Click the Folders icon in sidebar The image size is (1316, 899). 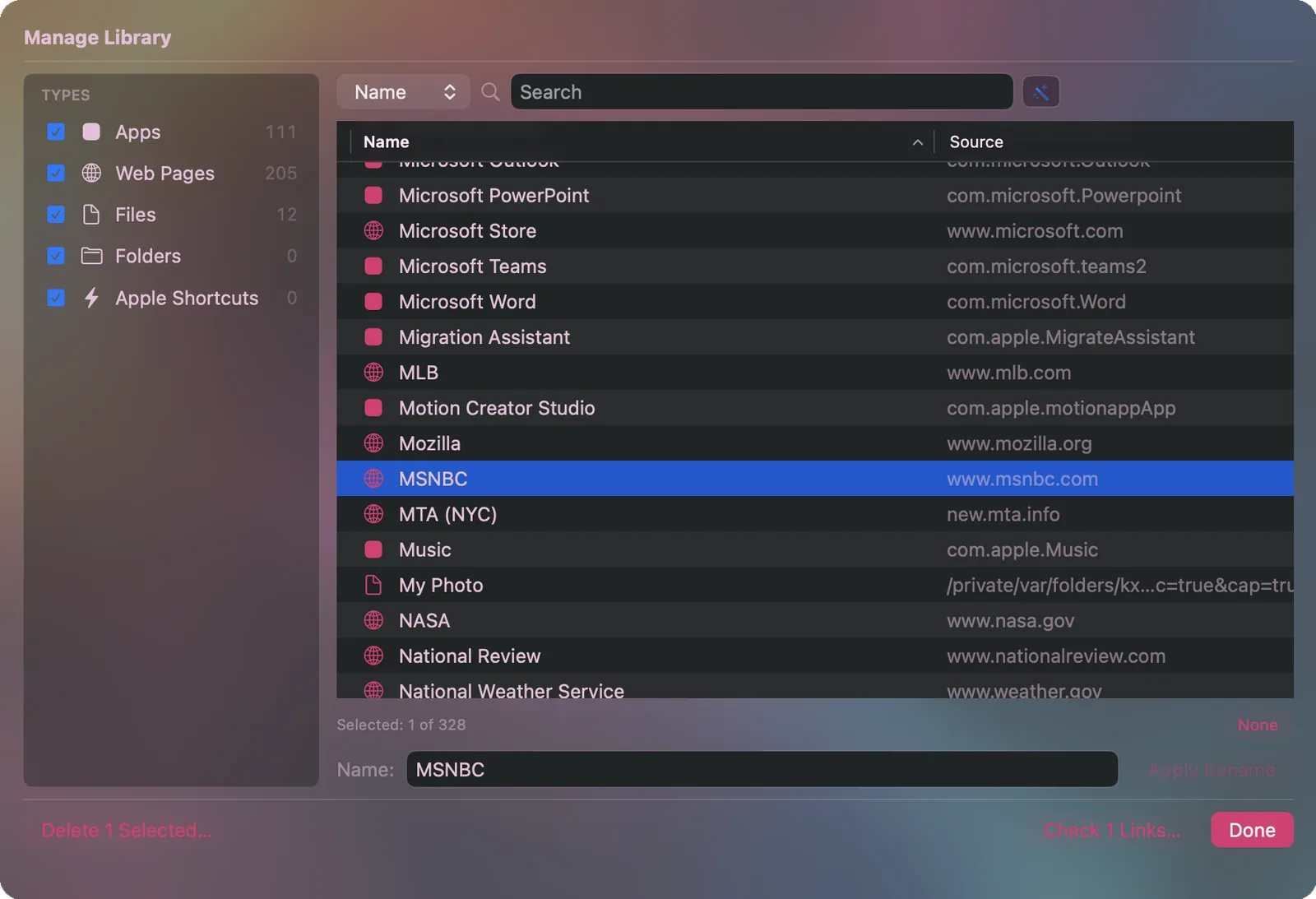pos(91,256)
